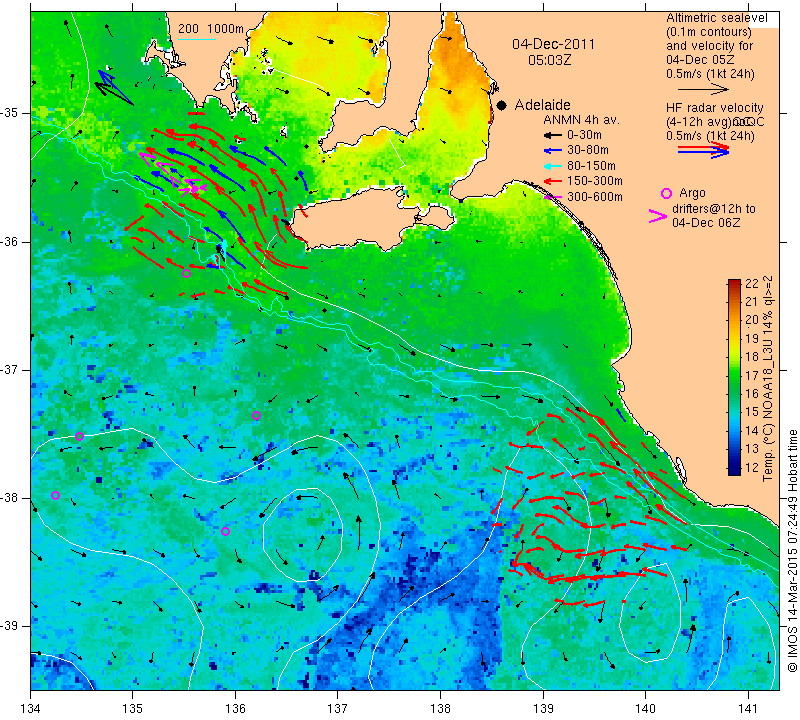Click the '200 1000m' isobath label
Image resolution: width=800 pixels, height=720 pixels.
click(x=211, y=29)
